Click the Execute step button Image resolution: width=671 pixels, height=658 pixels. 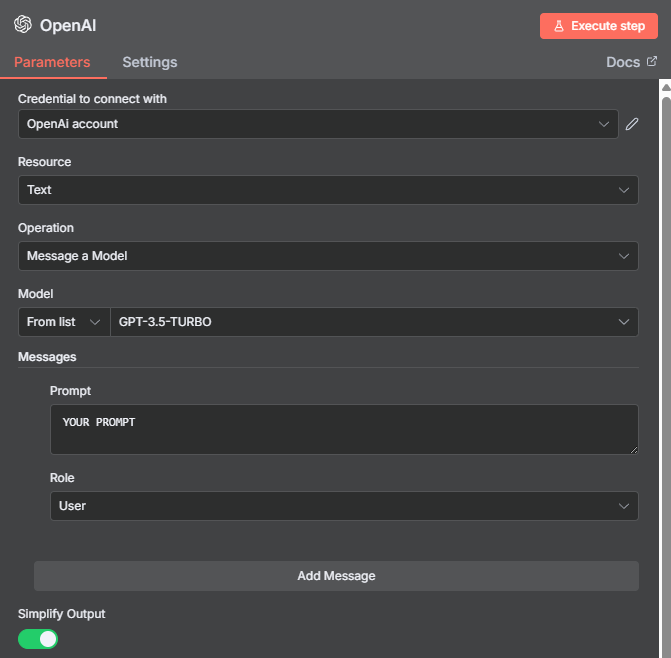click(599, 26)
